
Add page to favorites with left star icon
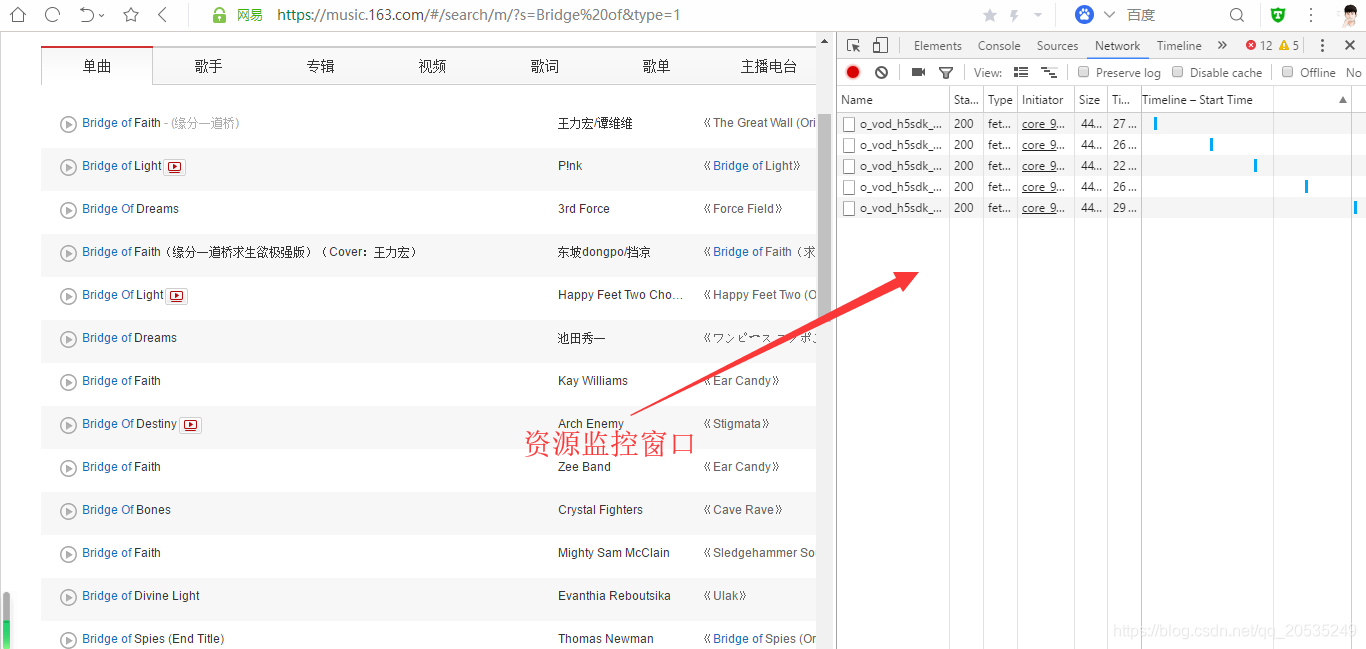131,15
